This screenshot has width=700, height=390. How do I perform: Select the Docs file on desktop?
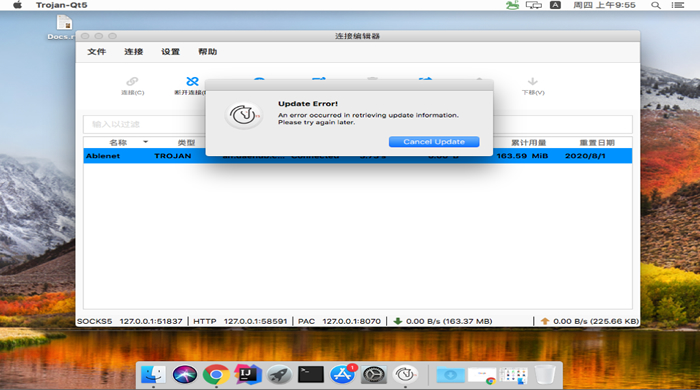[x=64, y=27]
